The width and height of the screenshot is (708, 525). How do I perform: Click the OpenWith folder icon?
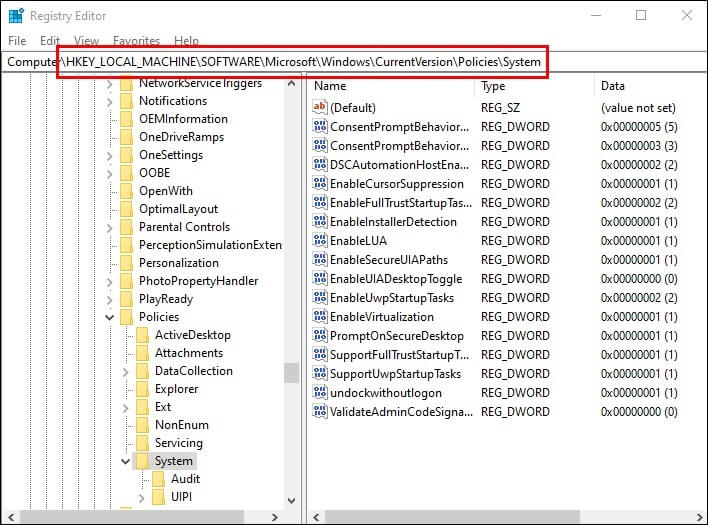coord(127,191)
